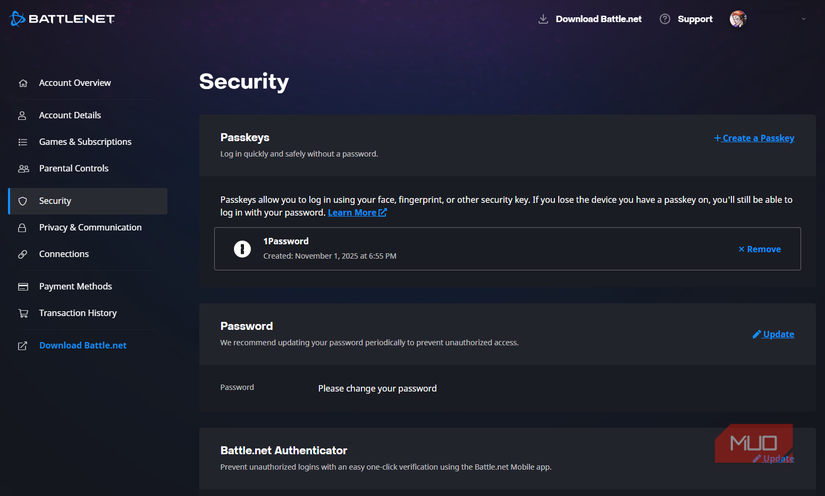Viewport: 825px width, 496px height.
Task: Click the pencil icon beside Password Update
Action: (x=757, y=334)
